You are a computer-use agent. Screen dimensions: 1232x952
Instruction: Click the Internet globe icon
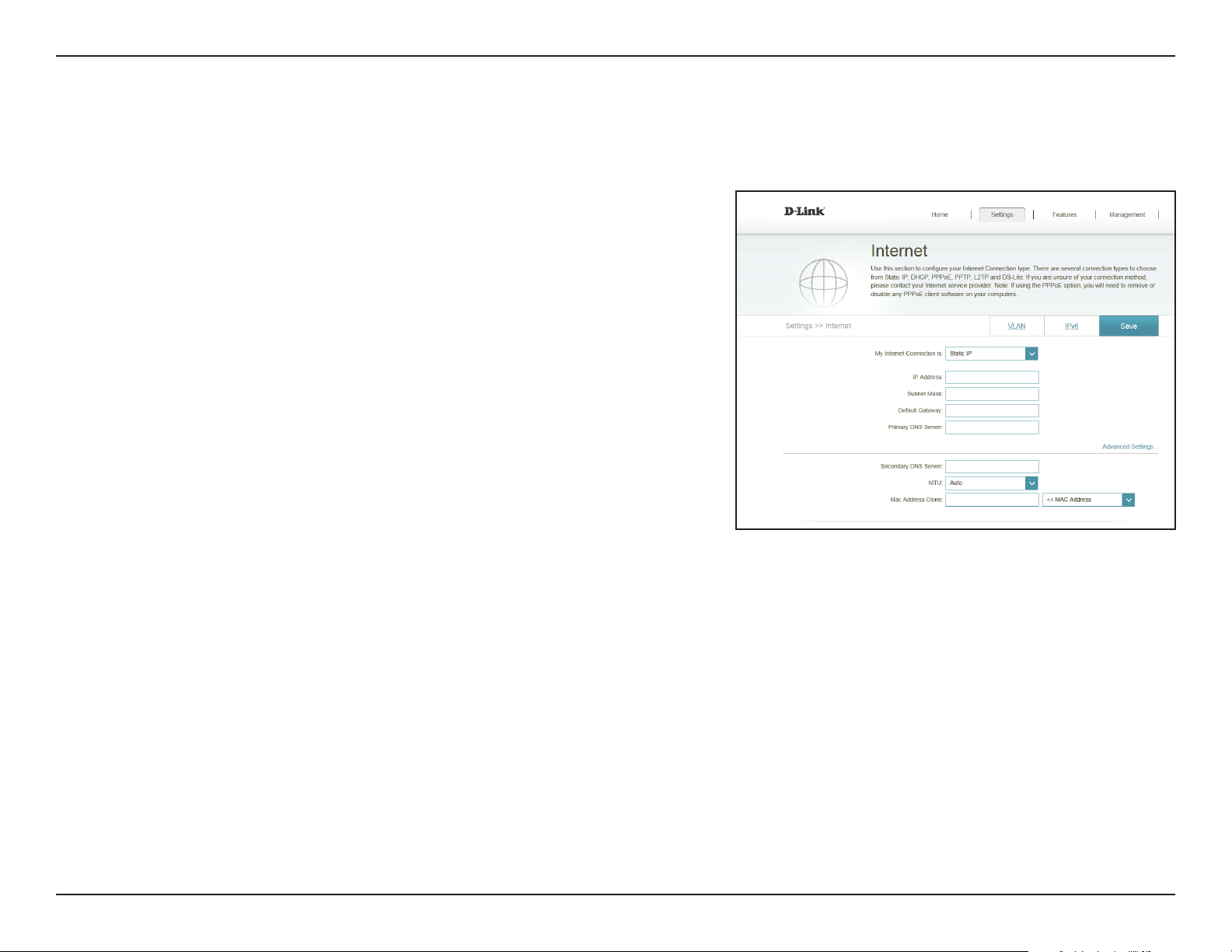point(823,283)
